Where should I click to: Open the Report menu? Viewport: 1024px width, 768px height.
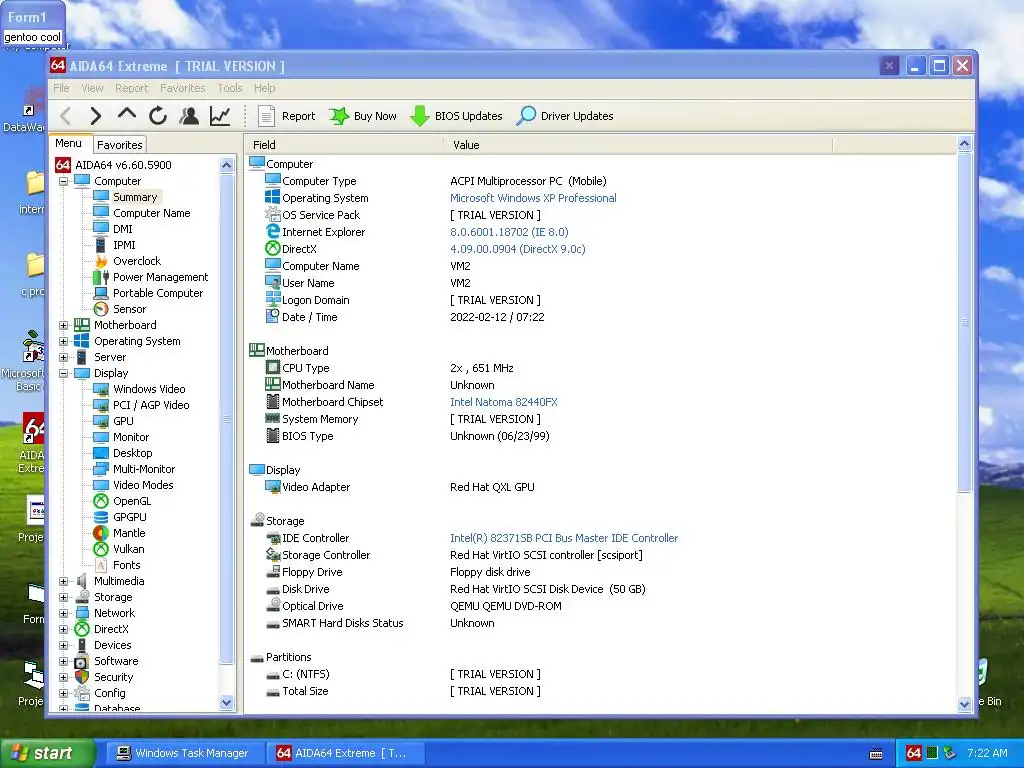pos(131,88)
